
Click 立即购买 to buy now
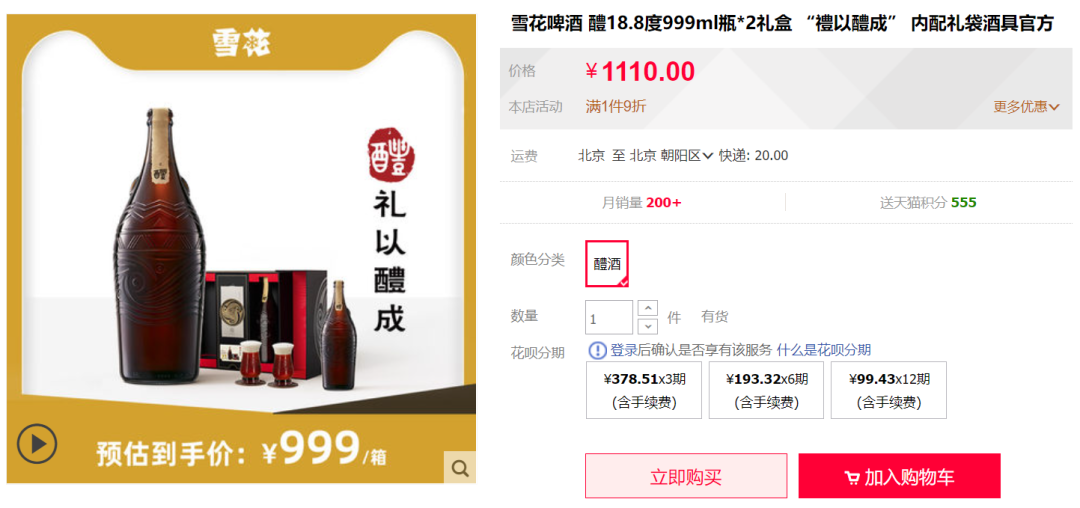point(686,476)
